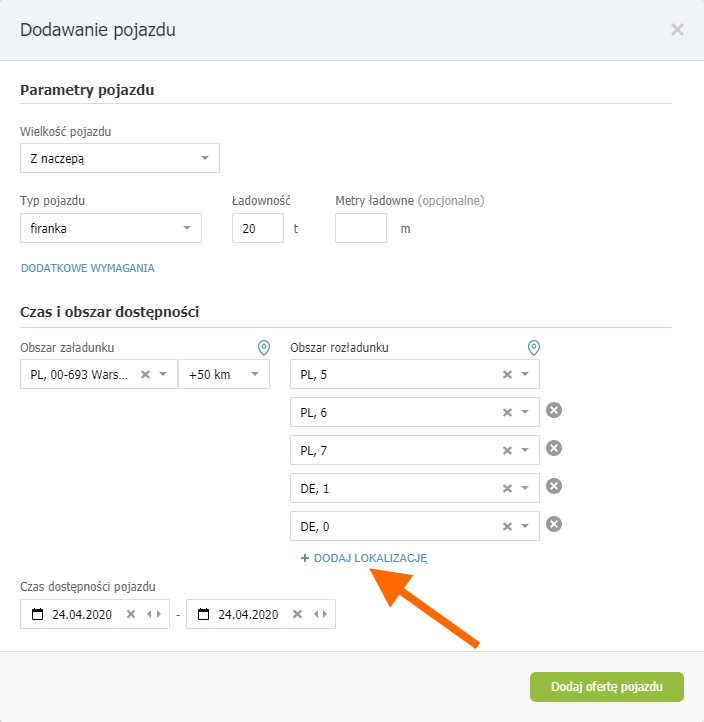The image size is (704, 722).
Task: Expand the Typ pojazdu firanka dropdown
Action: click(186, 228)
